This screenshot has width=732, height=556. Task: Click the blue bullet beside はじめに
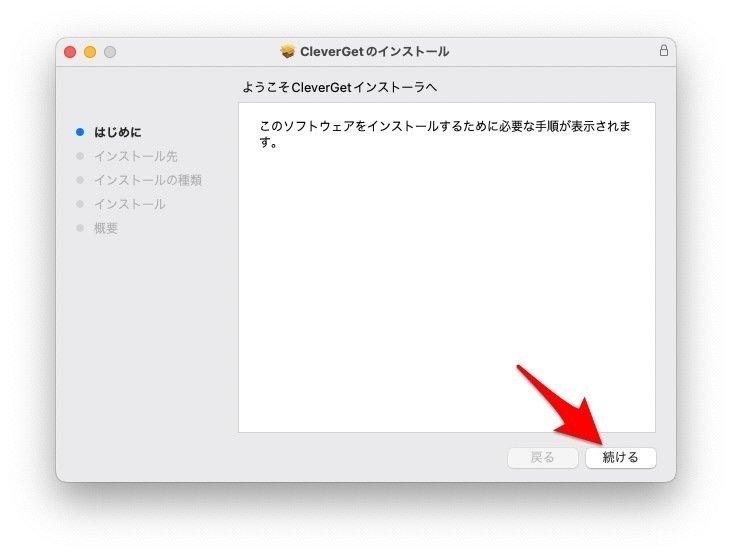click(80, 132)
